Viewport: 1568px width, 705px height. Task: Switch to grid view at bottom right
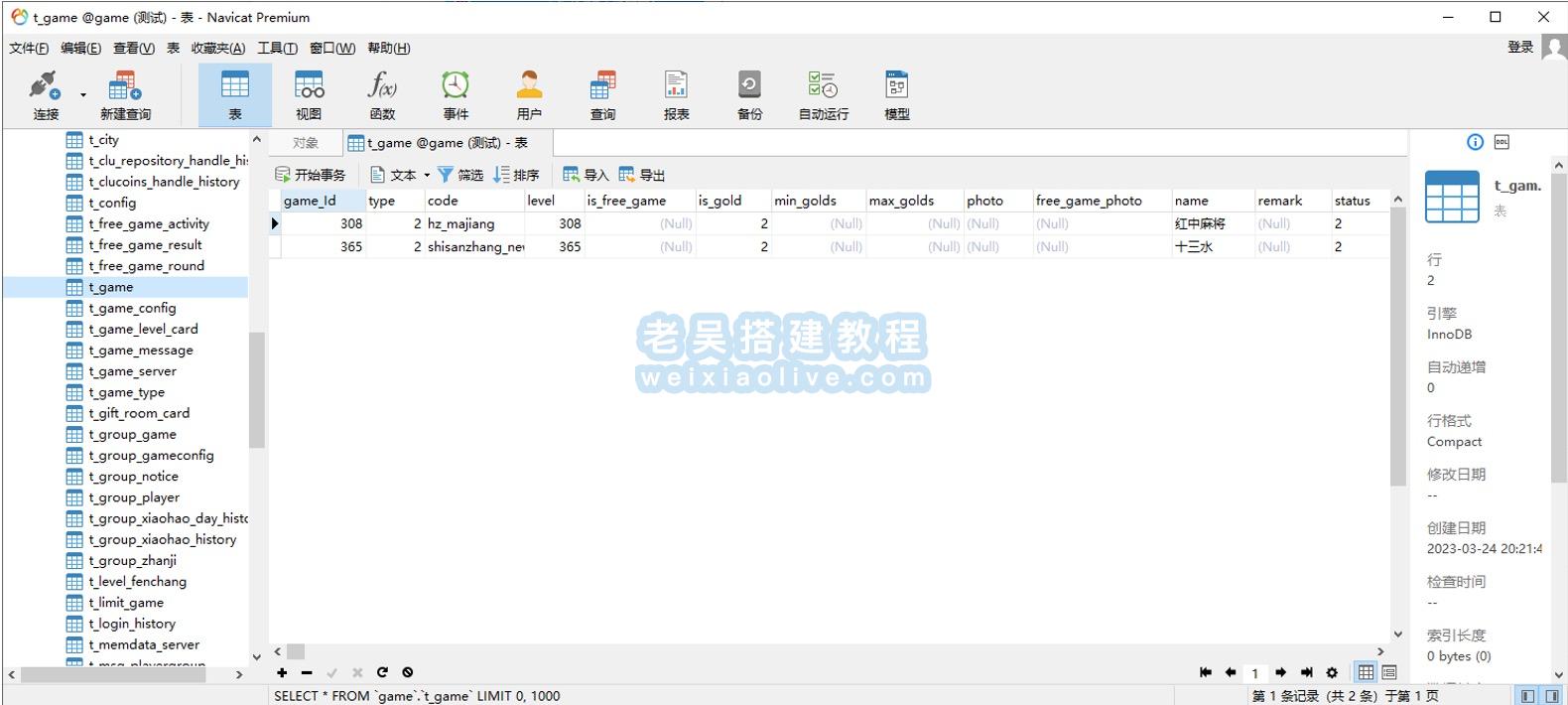(x=1367, y=672)
